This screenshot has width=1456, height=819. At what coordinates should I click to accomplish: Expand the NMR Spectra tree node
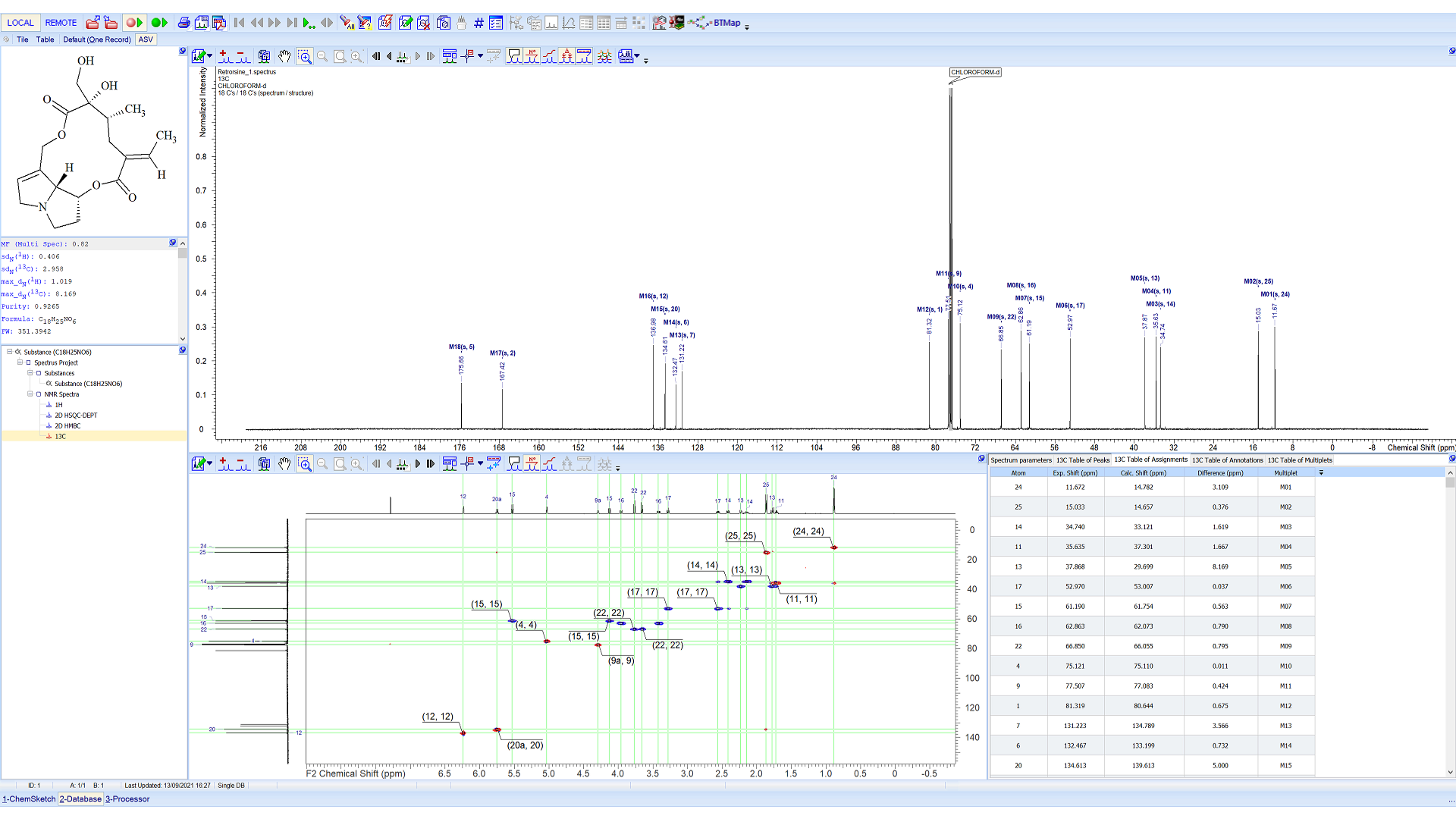[x=29, y=394]
